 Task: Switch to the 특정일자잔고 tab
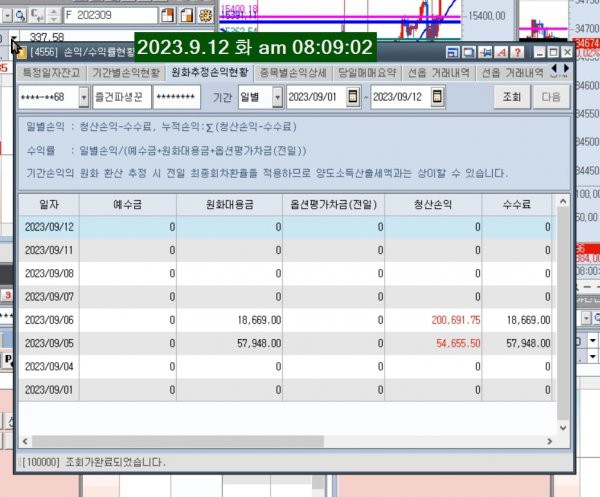[51, 73]
